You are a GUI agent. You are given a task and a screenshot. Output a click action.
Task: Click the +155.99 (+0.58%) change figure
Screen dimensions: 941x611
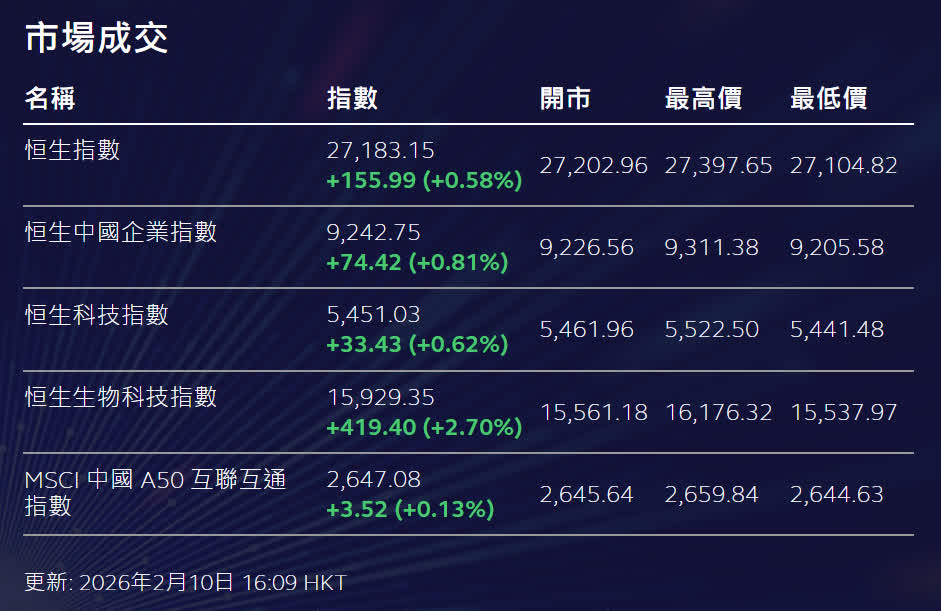(424, 181)
